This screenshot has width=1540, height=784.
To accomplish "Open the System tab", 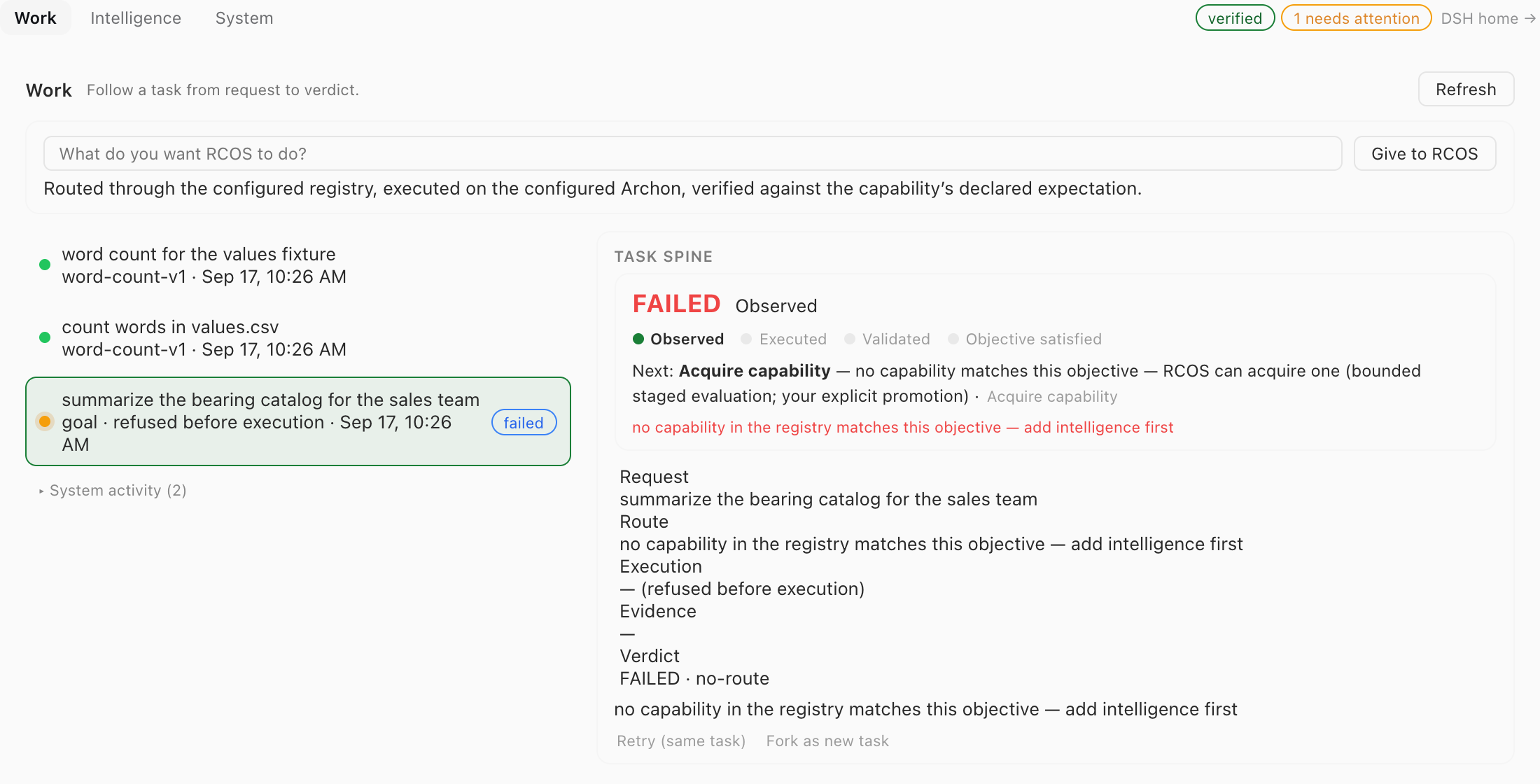I will (x=244, y=18).
